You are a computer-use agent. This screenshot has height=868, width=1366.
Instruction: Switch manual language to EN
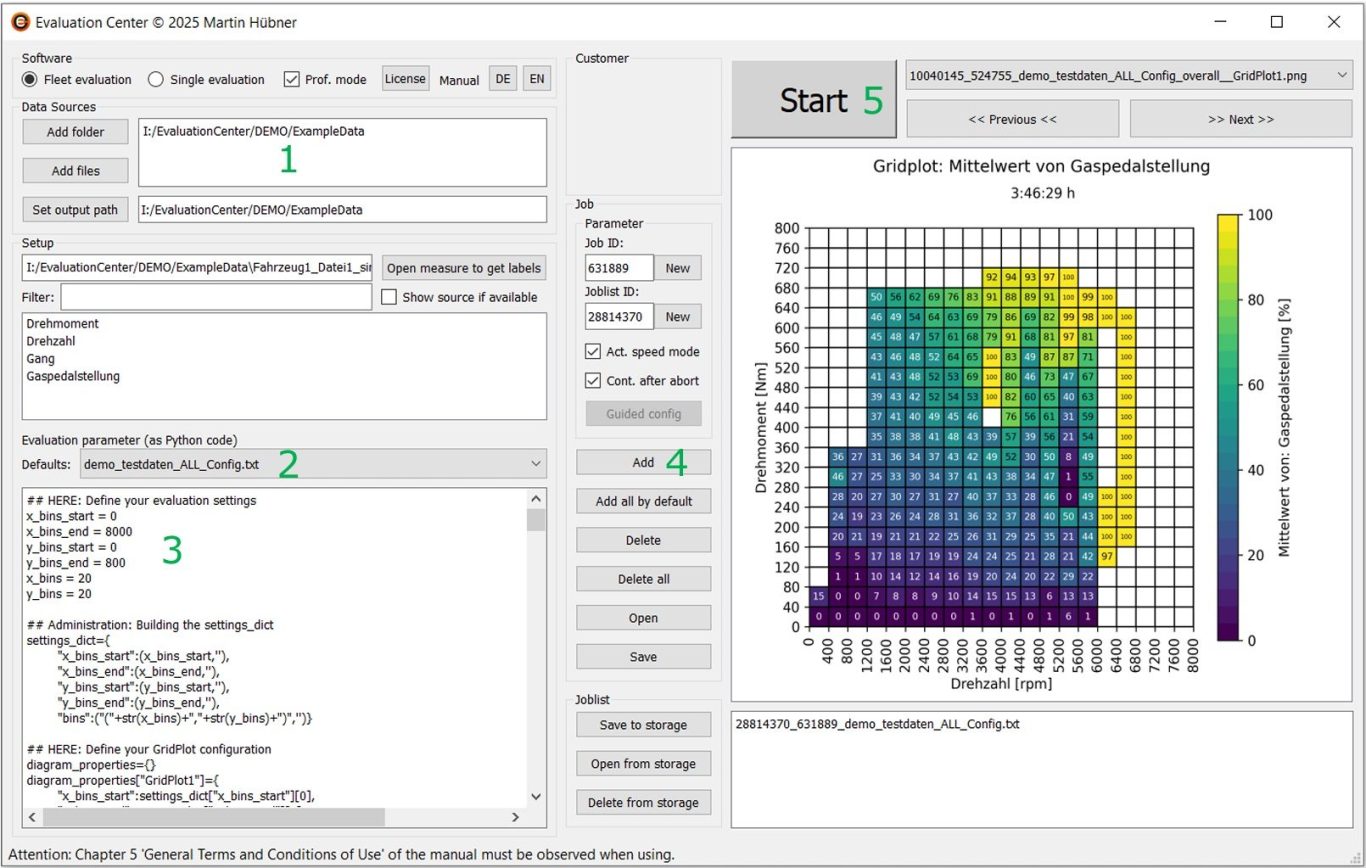[x=537, y=79]
